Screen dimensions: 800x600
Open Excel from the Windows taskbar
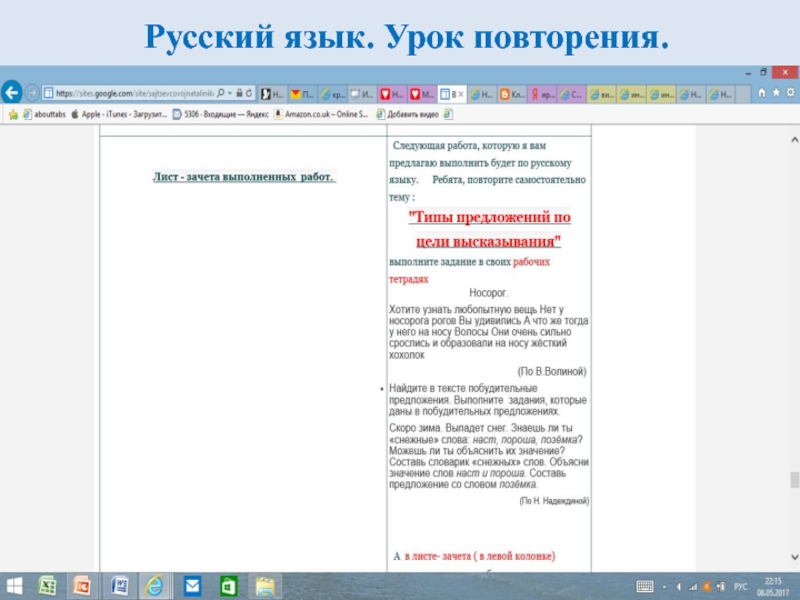coord(47,585)
